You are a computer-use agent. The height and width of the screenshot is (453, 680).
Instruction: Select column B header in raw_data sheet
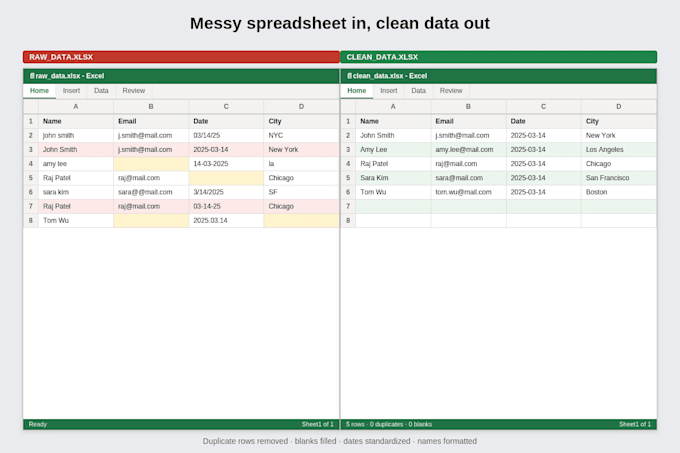(151, 107)
